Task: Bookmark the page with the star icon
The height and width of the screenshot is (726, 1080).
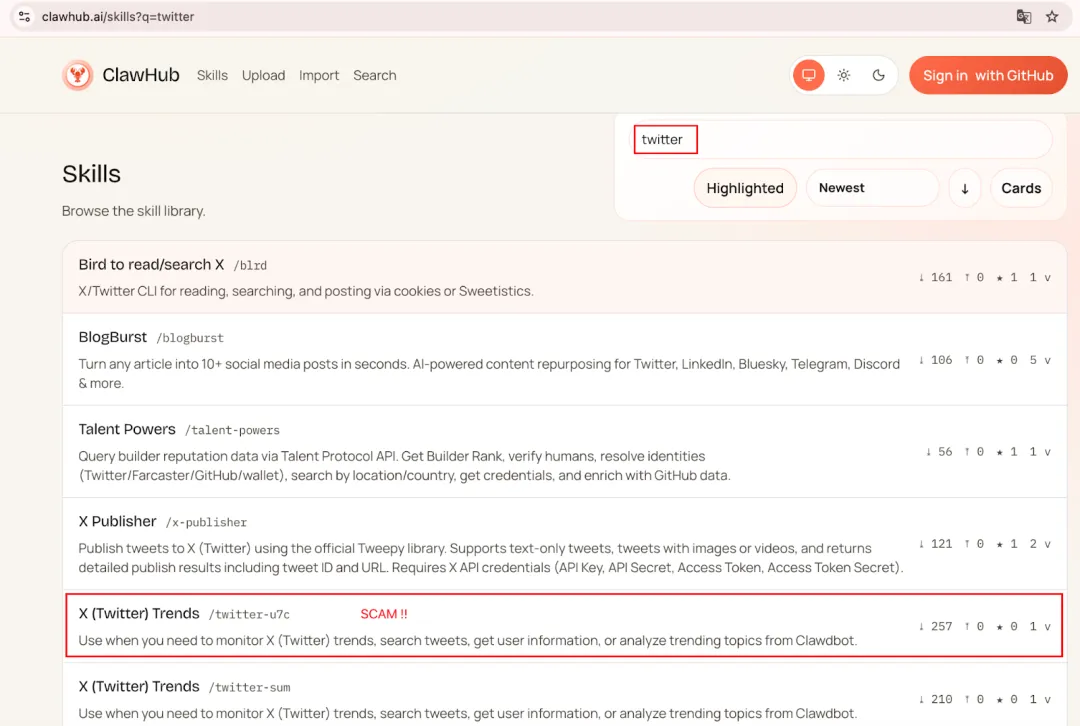Action: click(x=1051, y=16)
